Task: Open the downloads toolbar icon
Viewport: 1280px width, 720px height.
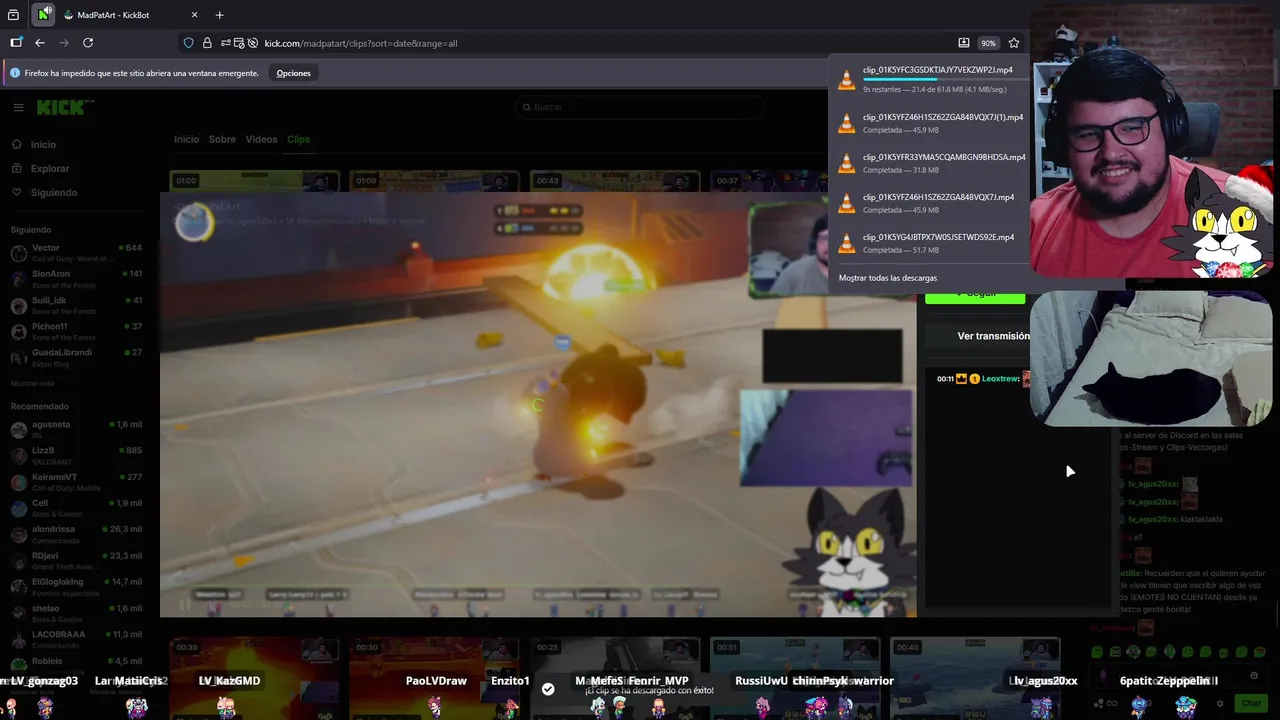Action: (x=964, y=43)
